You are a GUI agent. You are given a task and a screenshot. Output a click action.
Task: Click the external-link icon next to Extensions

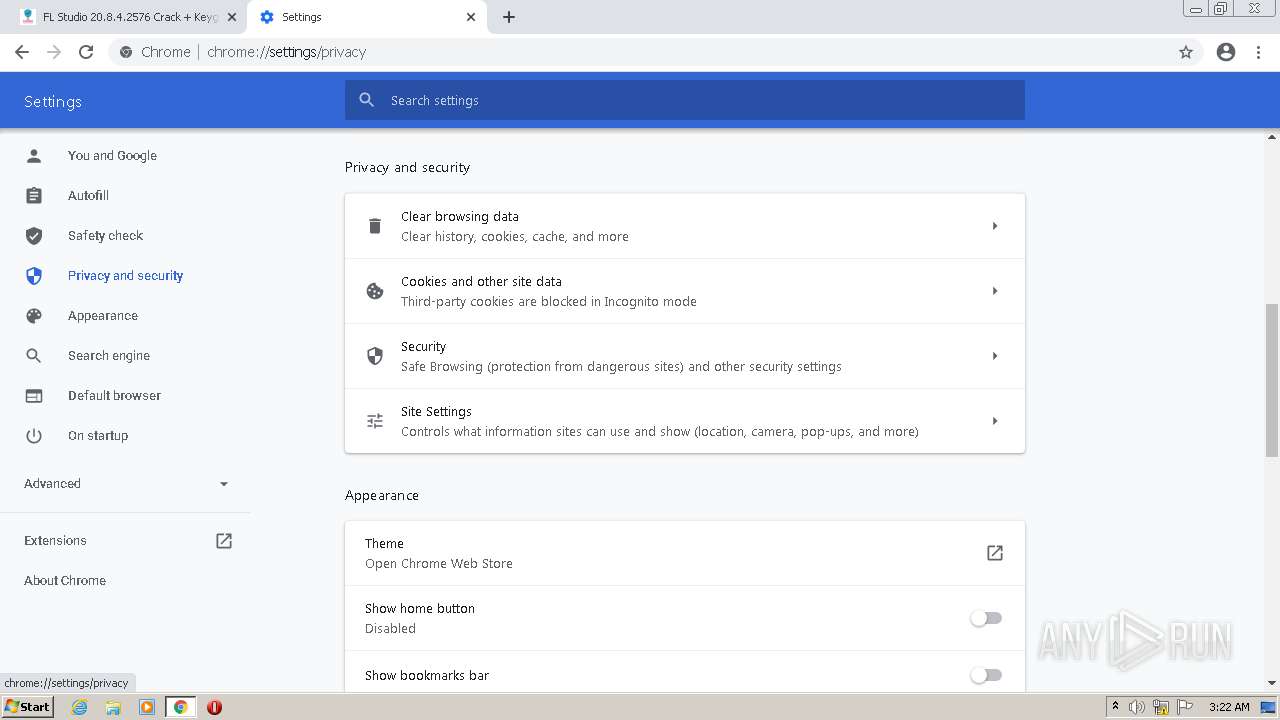(x=224, y=540)
